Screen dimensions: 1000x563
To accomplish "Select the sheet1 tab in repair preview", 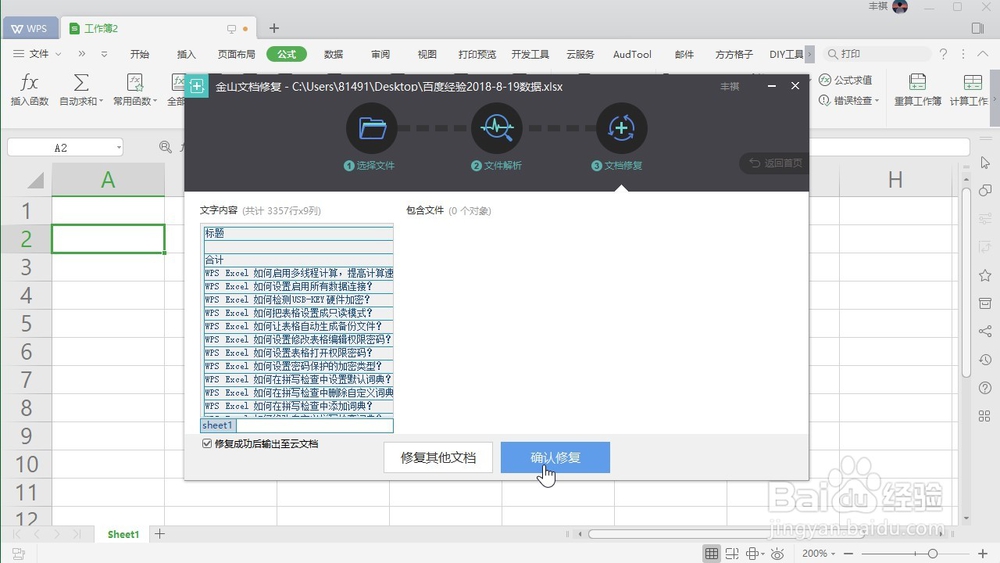I will pyautogui.click(x=217, y=425).
